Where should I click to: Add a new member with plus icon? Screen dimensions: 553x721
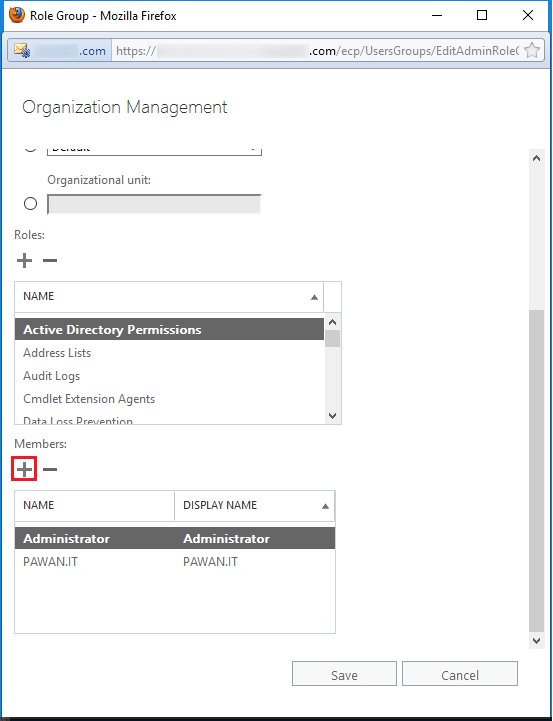coord(24,469)
